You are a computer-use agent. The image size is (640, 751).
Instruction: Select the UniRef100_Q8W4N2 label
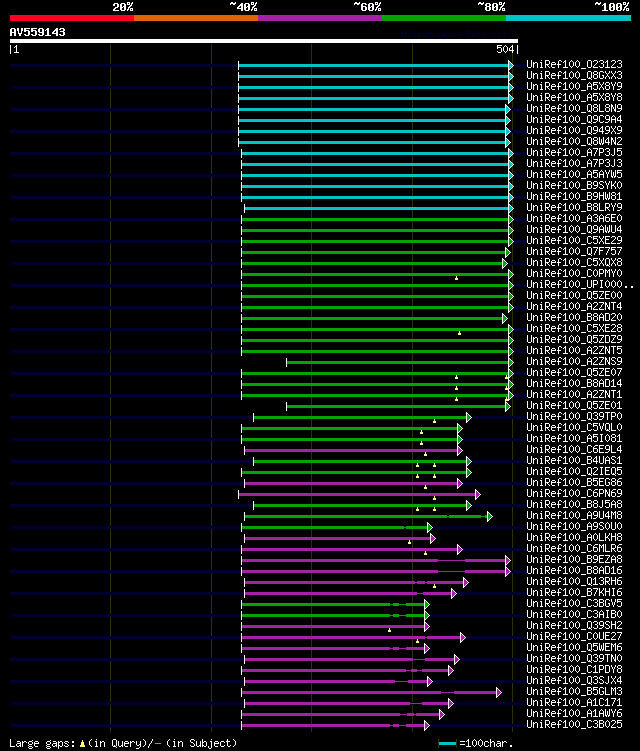(x=574, y=142)
